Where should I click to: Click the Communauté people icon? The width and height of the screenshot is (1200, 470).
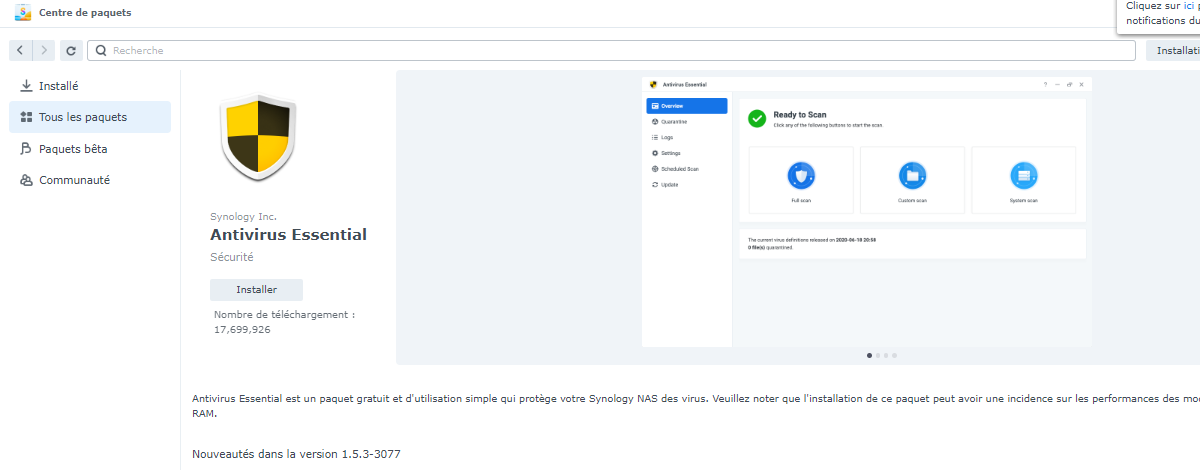point(27,180)
